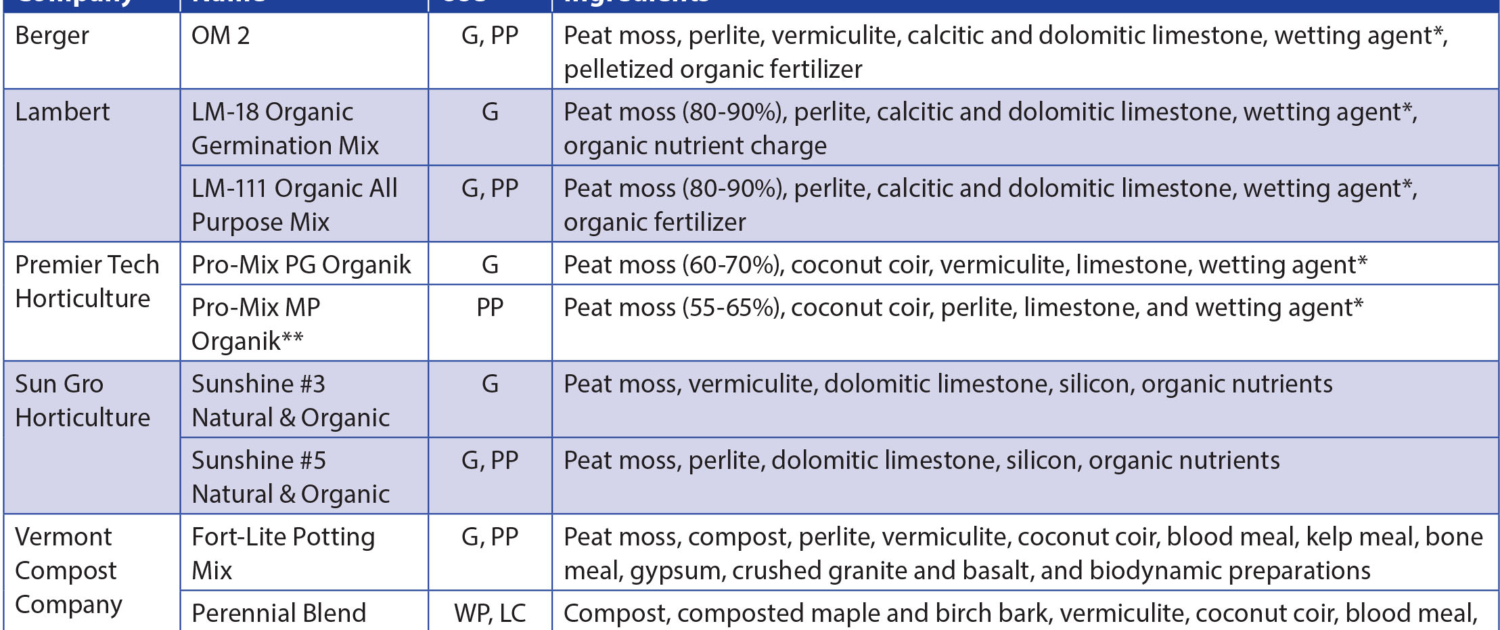Click the PP use cell for Pro-Mix MP

[490, 307]
